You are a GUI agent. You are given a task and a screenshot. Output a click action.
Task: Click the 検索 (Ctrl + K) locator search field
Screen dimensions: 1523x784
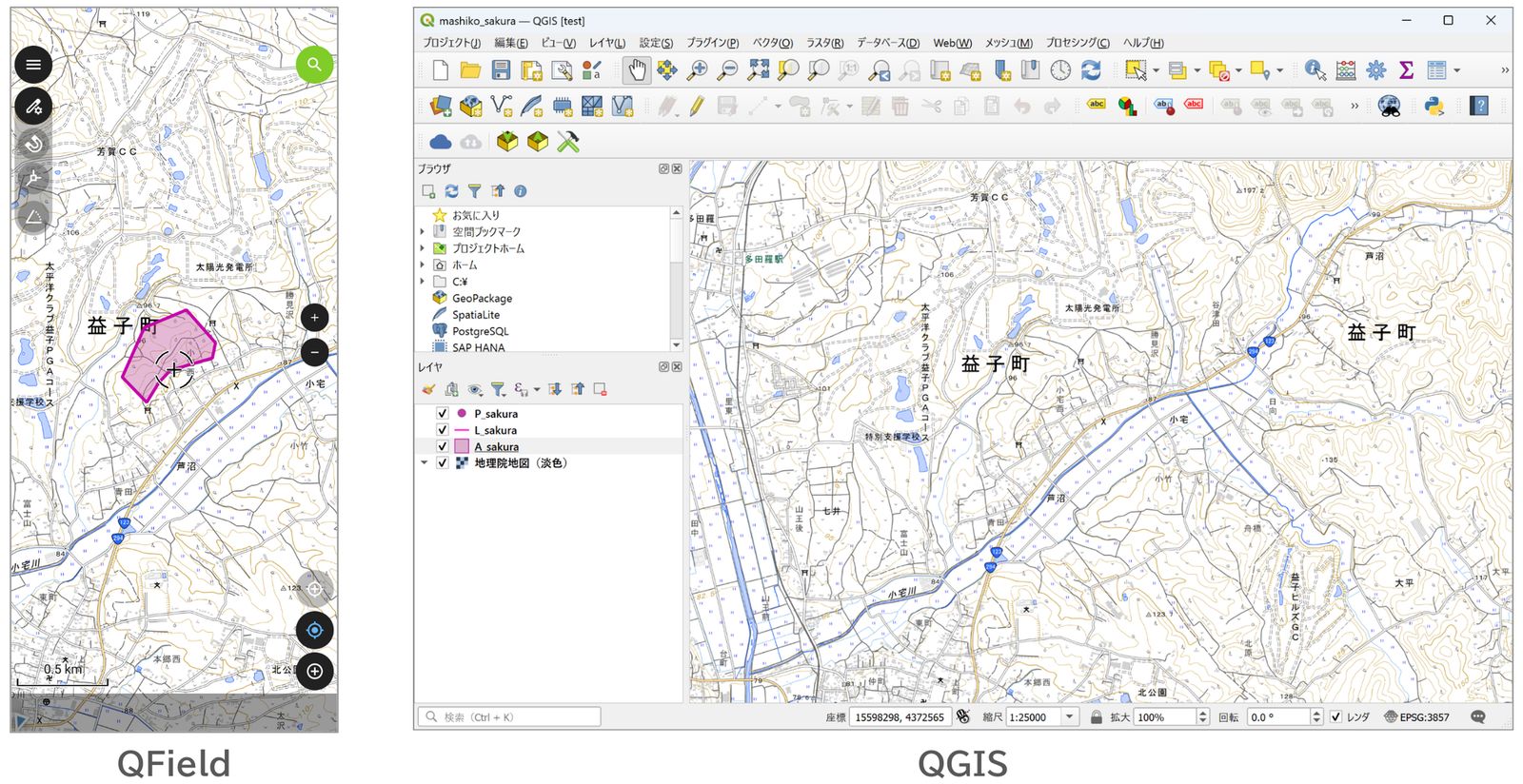point(509,716)
